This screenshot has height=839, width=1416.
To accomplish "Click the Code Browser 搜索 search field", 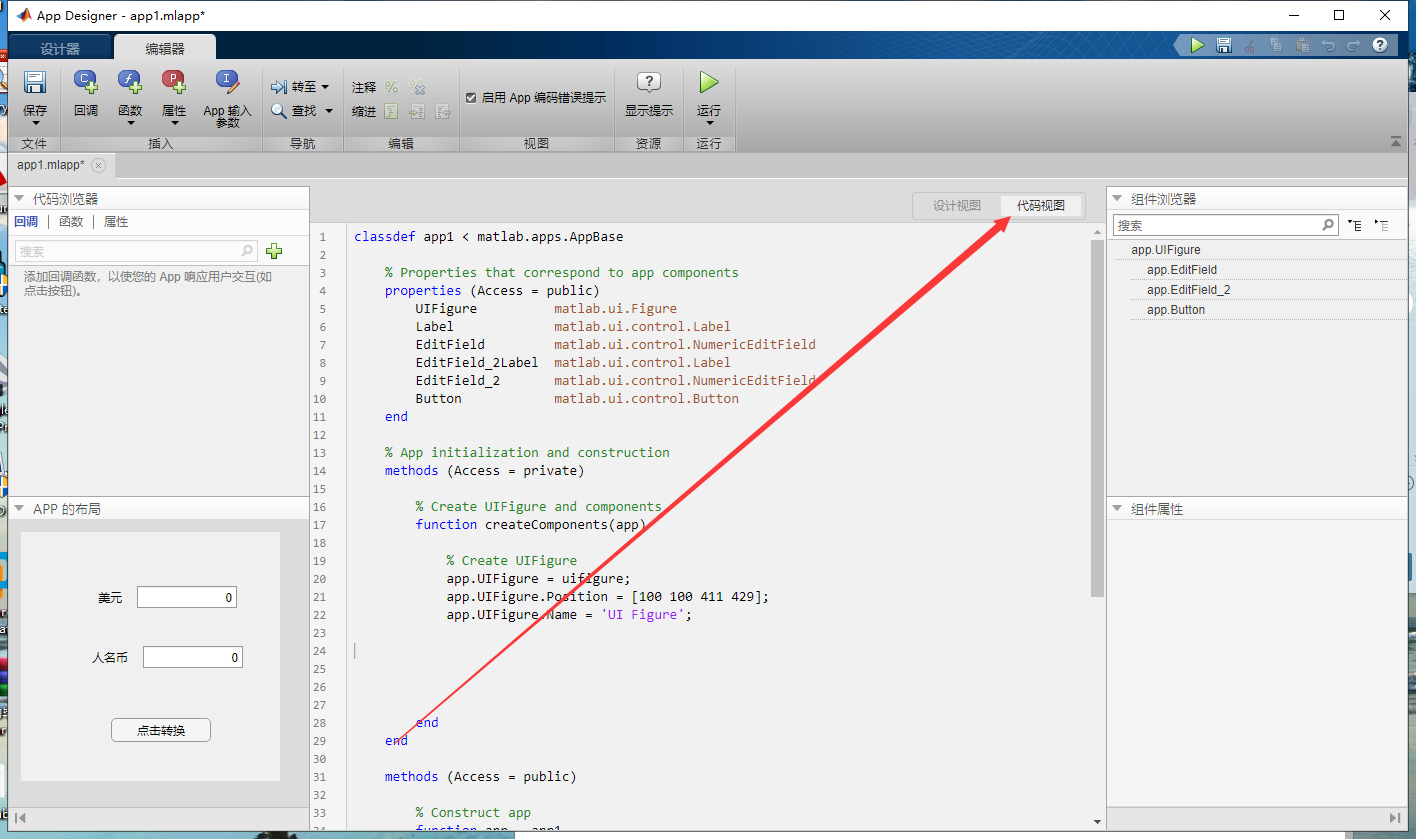I will point(136,251).
